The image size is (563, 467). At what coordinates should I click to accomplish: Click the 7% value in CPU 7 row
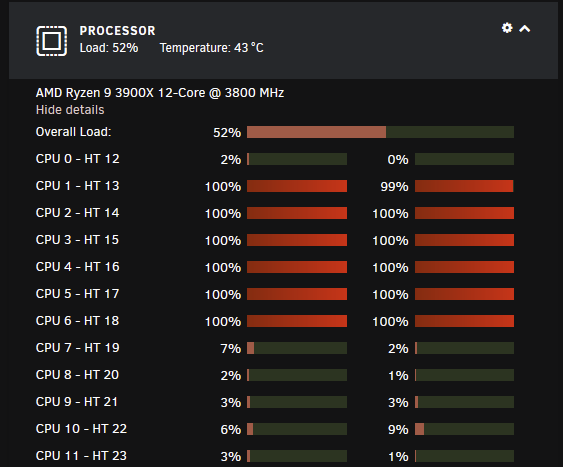click(231, 349)
